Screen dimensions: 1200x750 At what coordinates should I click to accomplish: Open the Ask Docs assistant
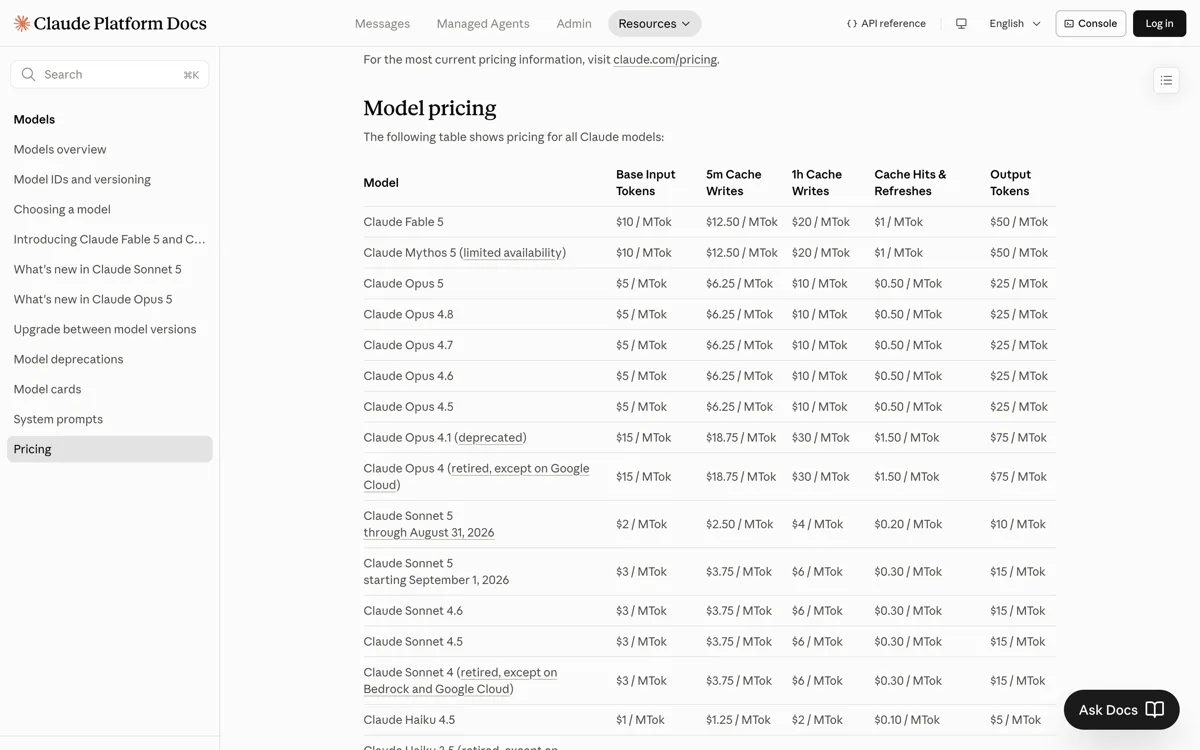coord(1121,709)
